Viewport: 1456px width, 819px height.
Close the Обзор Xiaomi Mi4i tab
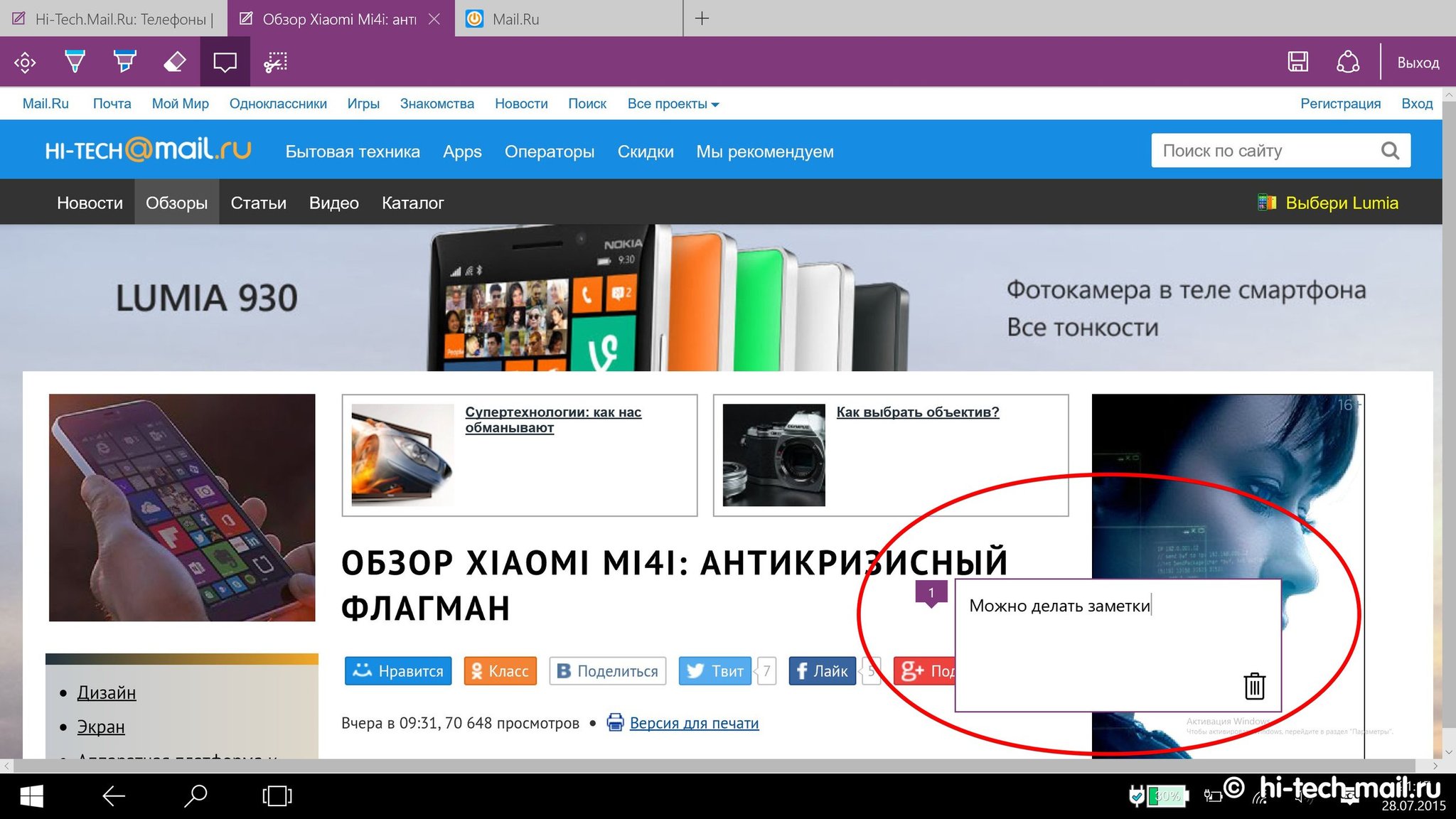pyautogui.click(x=434, y=19)
